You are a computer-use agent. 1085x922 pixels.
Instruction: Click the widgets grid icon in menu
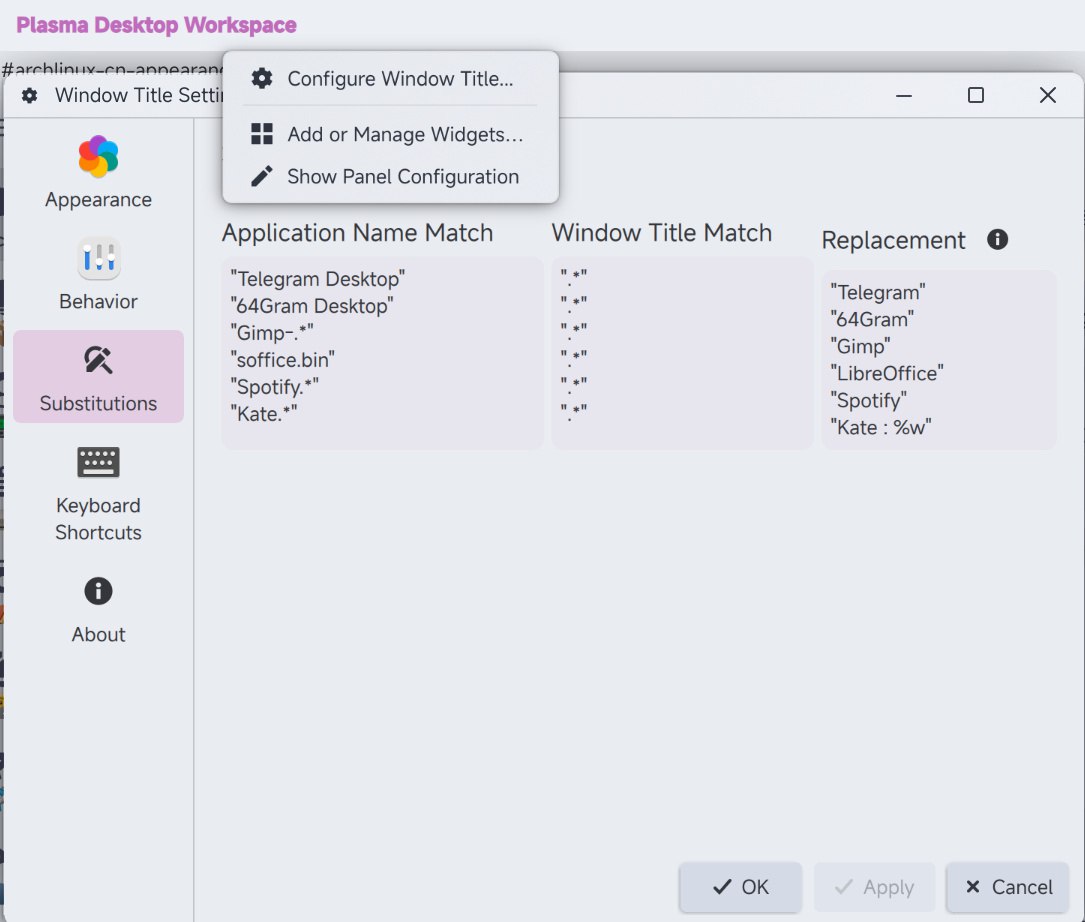[262, 135]
